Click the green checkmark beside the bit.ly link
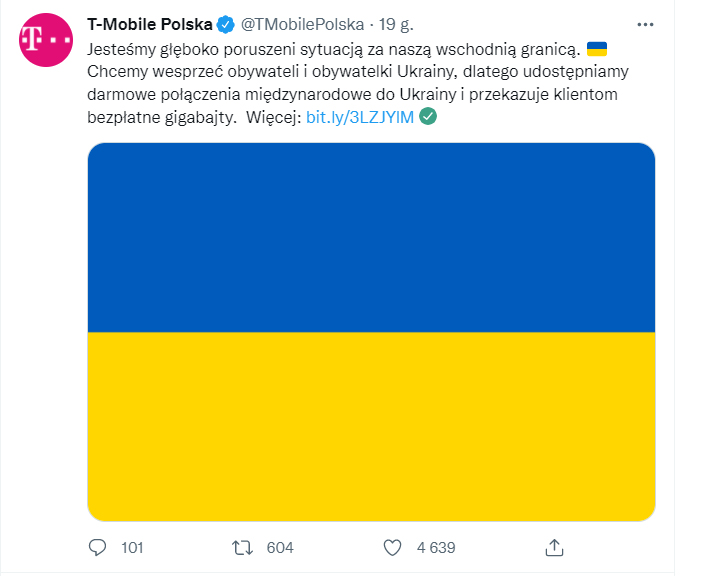 tap(428, 117)
